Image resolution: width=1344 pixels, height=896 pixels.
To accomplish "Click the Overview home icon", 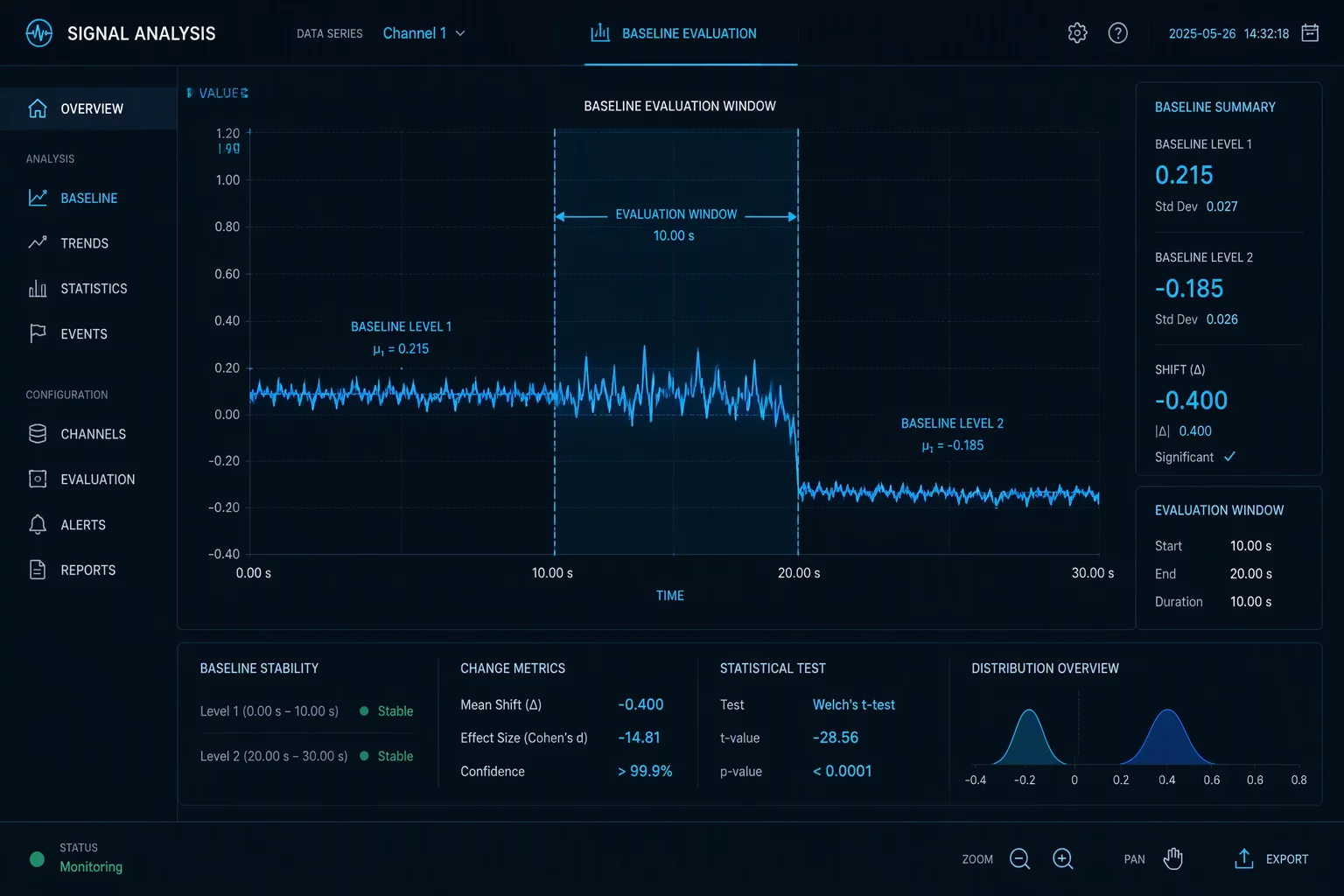I will 38,108.
